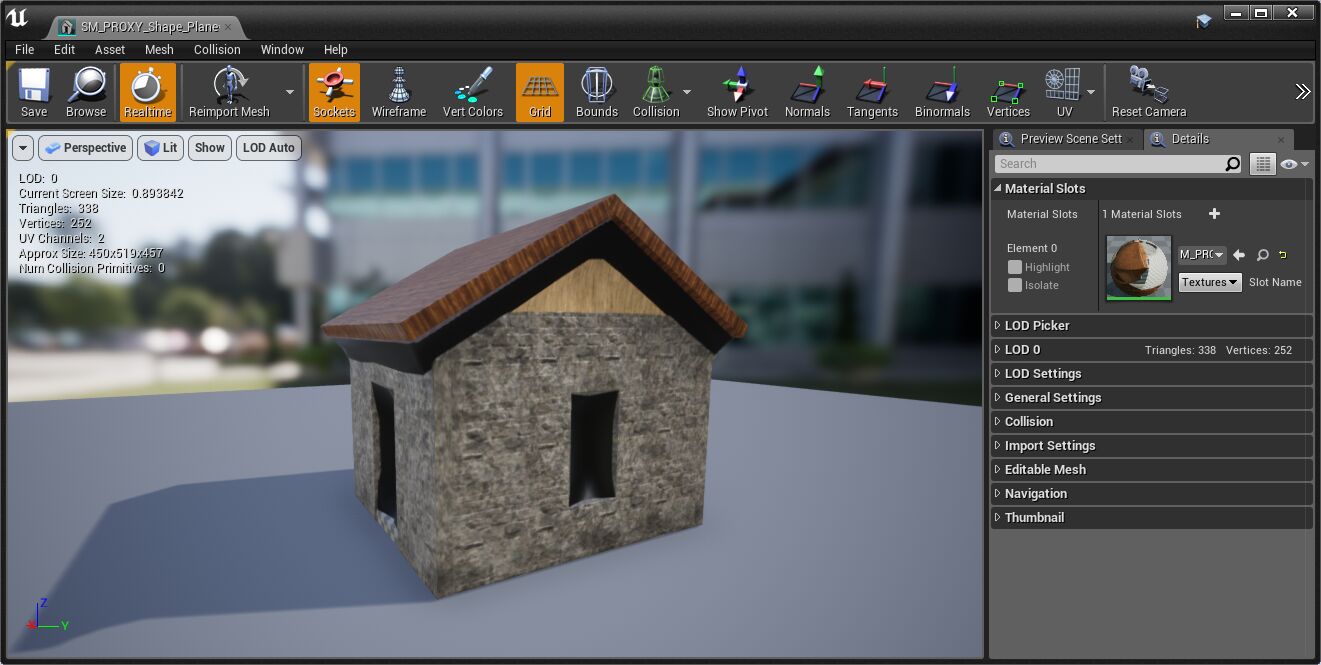Show Pivot of the mesh
The width and height of the screenshot is (1321, 665).
[737, 92]
